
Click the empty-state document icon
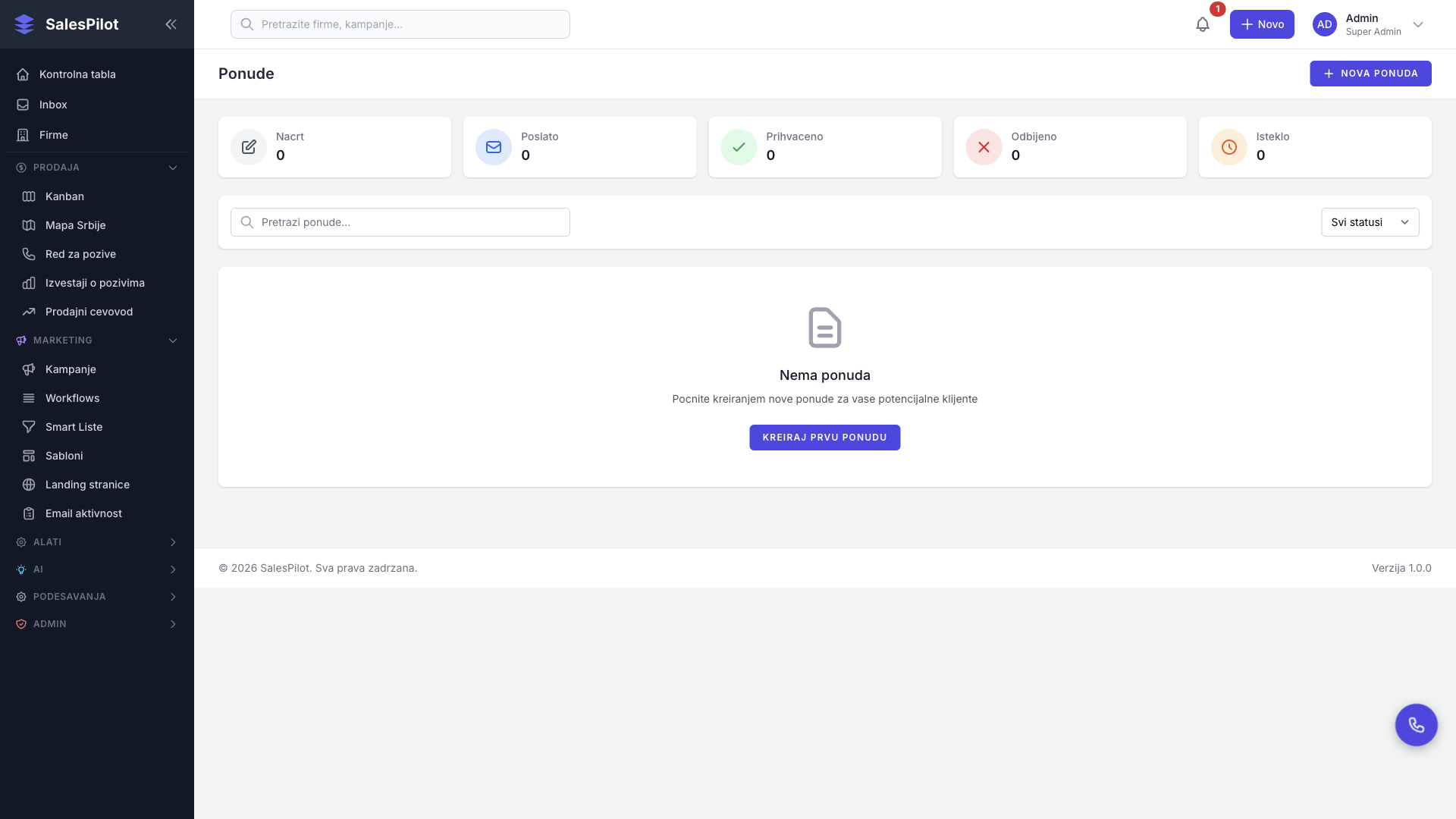click(x=824, y=328)
